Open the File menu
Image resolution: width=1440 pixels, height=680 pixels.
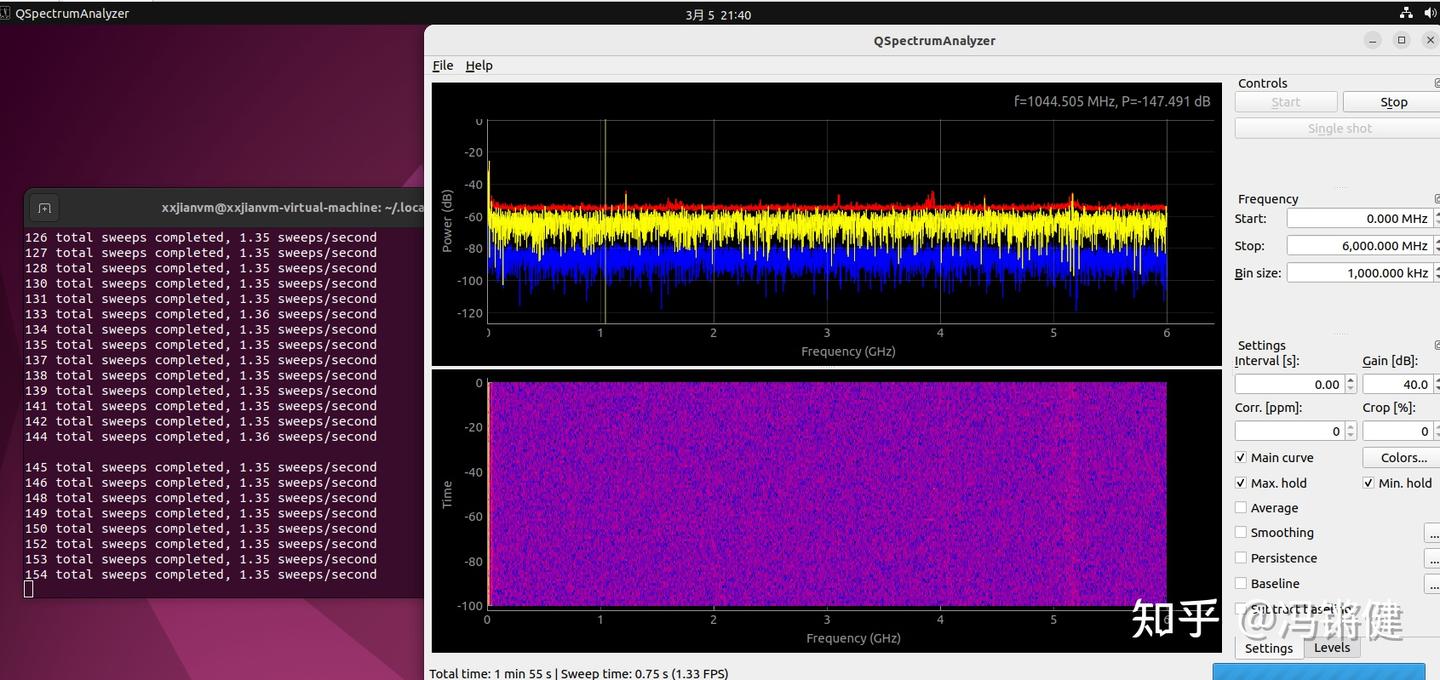[x=442, y=65]
